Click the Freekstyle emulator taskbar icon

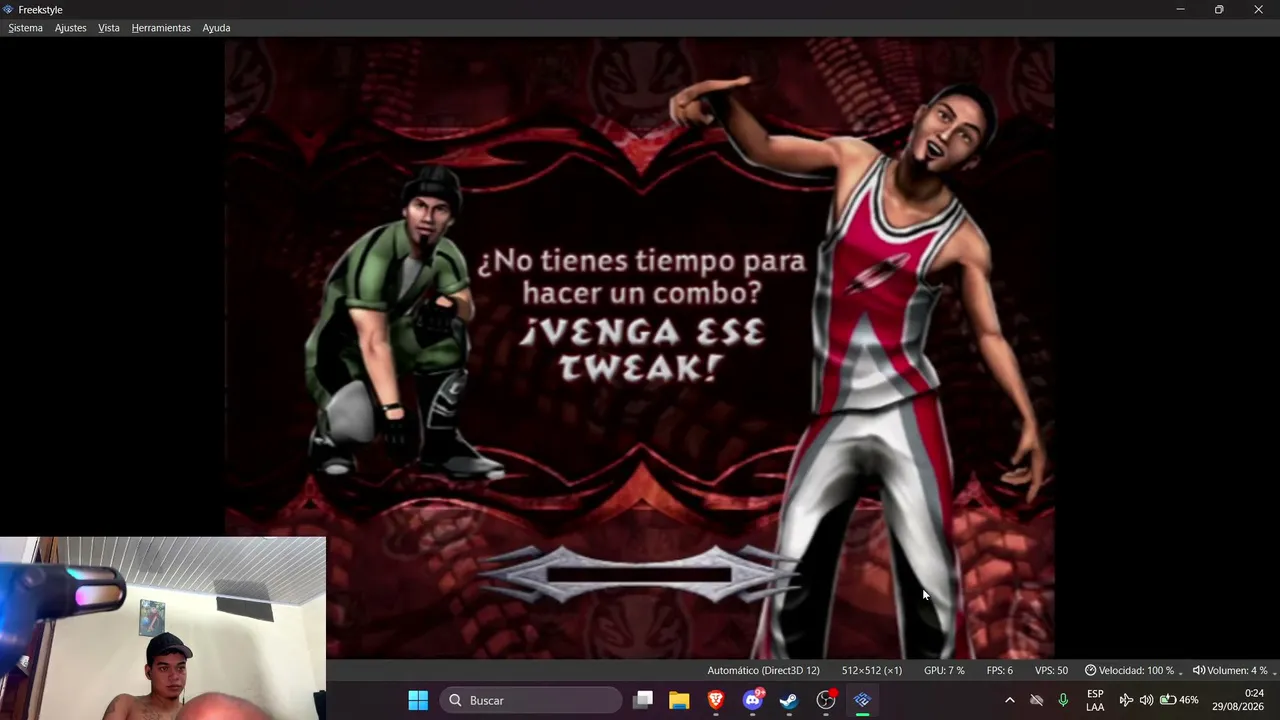(x=862, y=700)
